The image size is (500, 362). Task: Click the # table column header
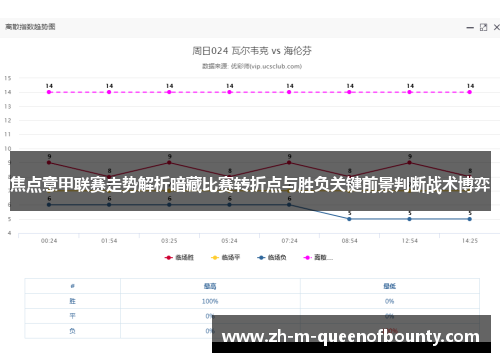pyautogui.click(x=72, y=286)
